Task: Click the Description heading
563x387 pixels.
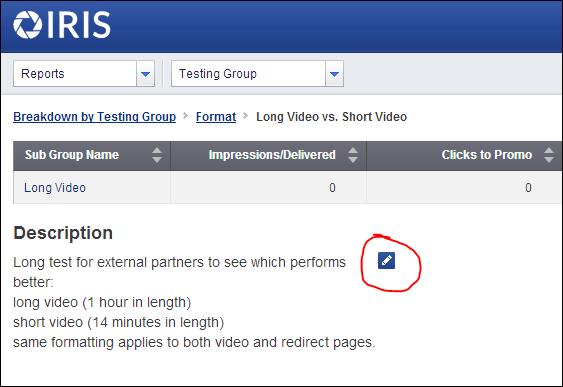Action: [63, 233]
